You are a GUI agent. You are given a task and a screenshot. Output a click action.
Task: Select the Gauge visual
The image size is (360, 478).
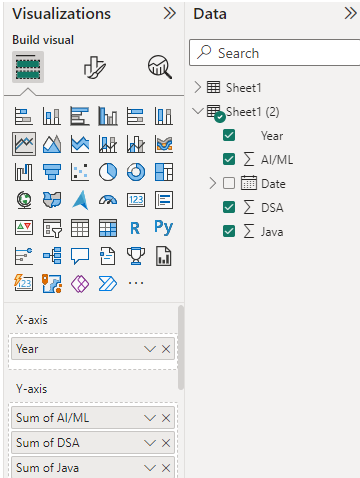tap(108, 200)
